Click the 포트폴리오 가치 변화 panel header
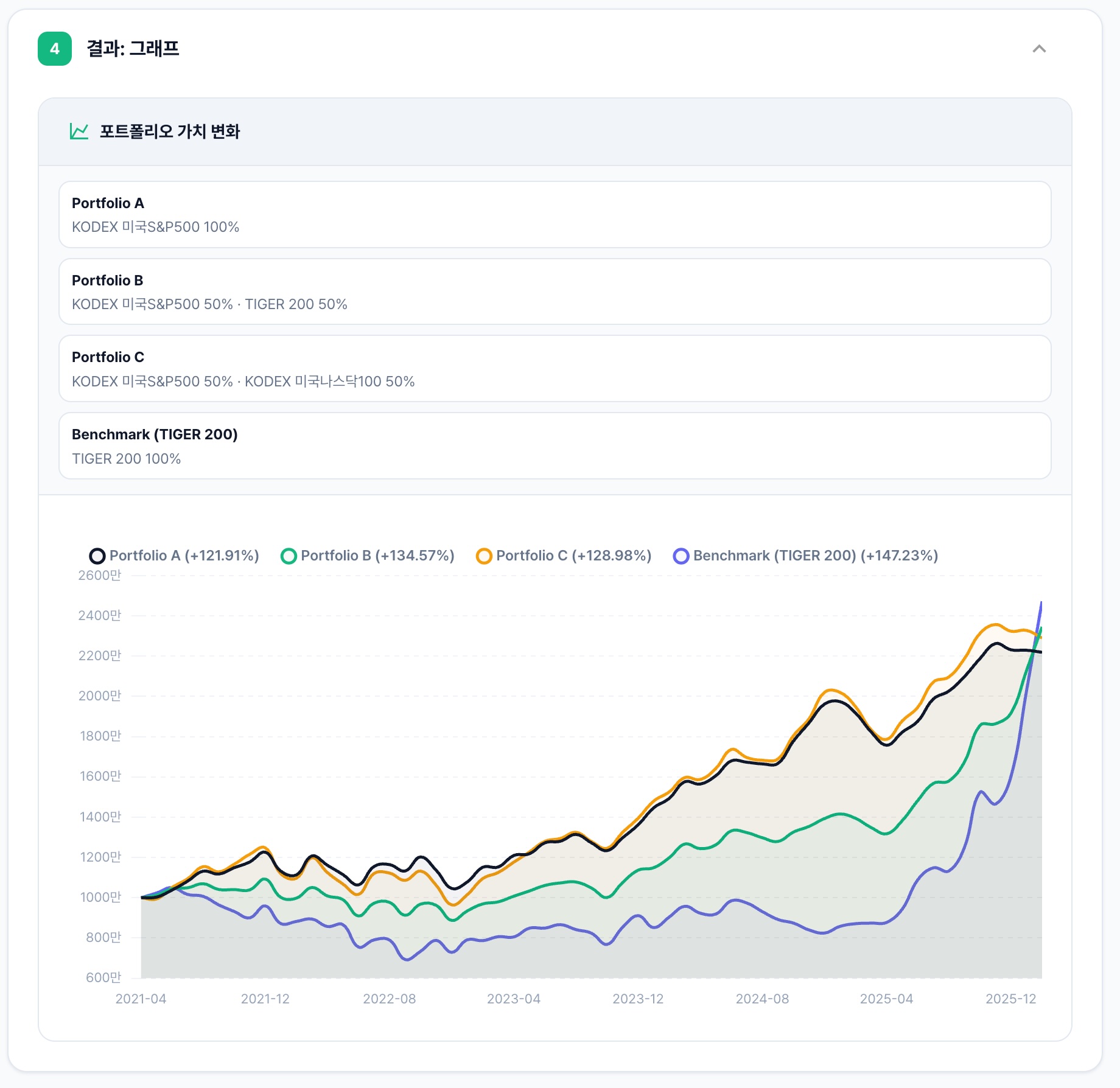Viewport: 1120px width, 1088px height. point(170,131)
